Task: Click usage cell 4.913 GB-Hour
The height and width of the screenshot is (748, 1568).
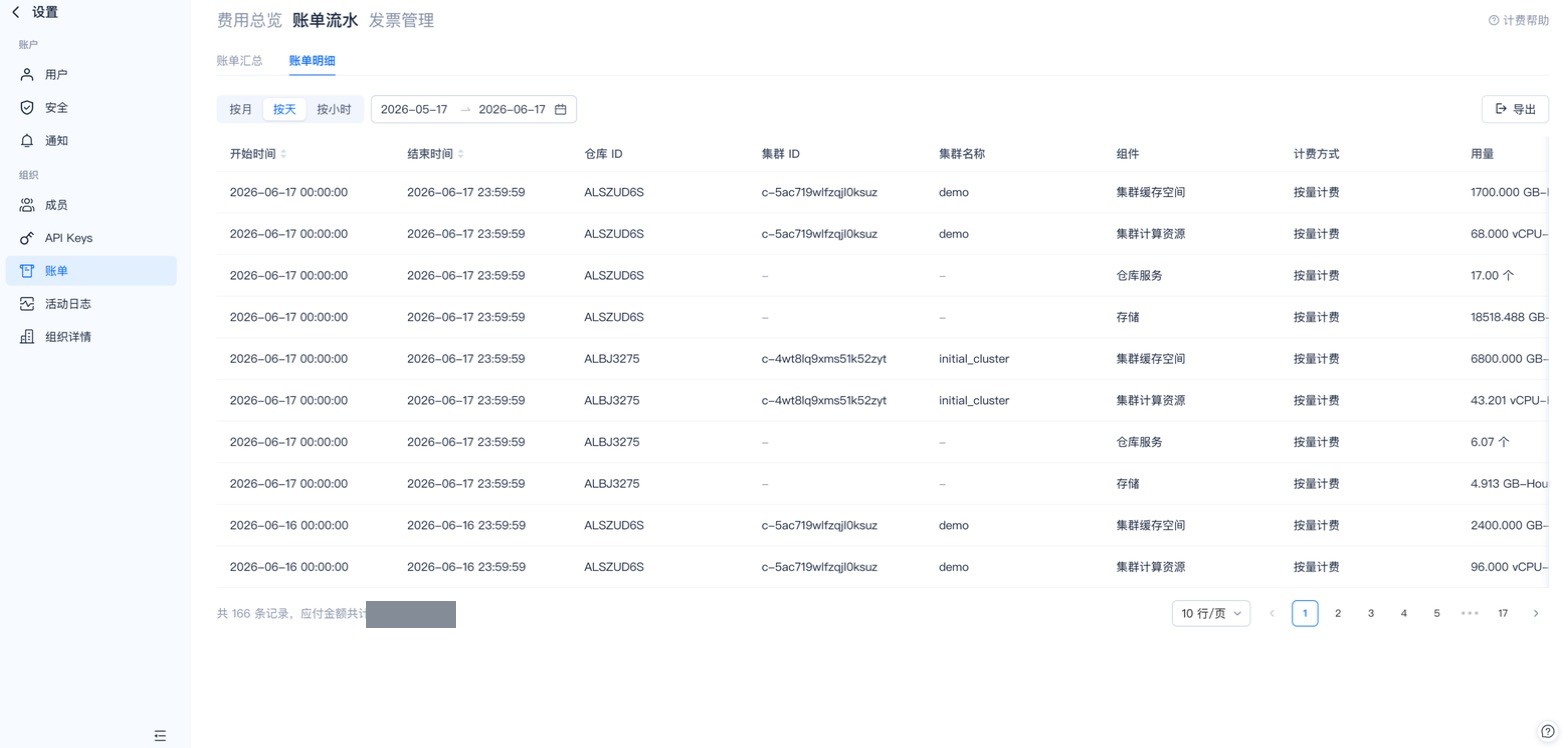Action: [1510, 484]
